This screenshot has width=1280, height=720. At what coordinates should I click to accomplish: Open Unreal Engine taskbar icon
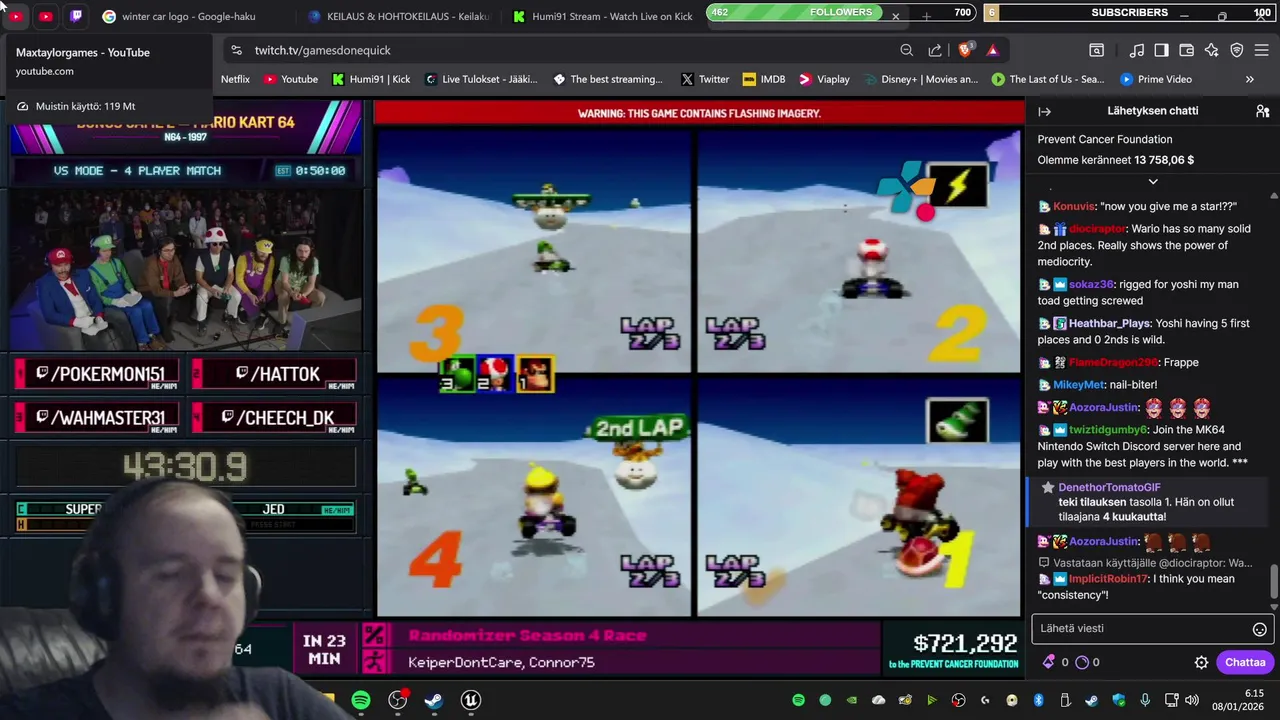click(470, 700)
